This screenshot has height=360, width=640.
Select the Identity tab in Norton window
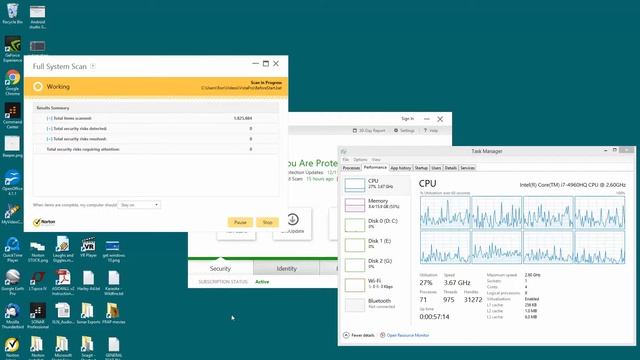pyautogui.click(x=287, y=269)
